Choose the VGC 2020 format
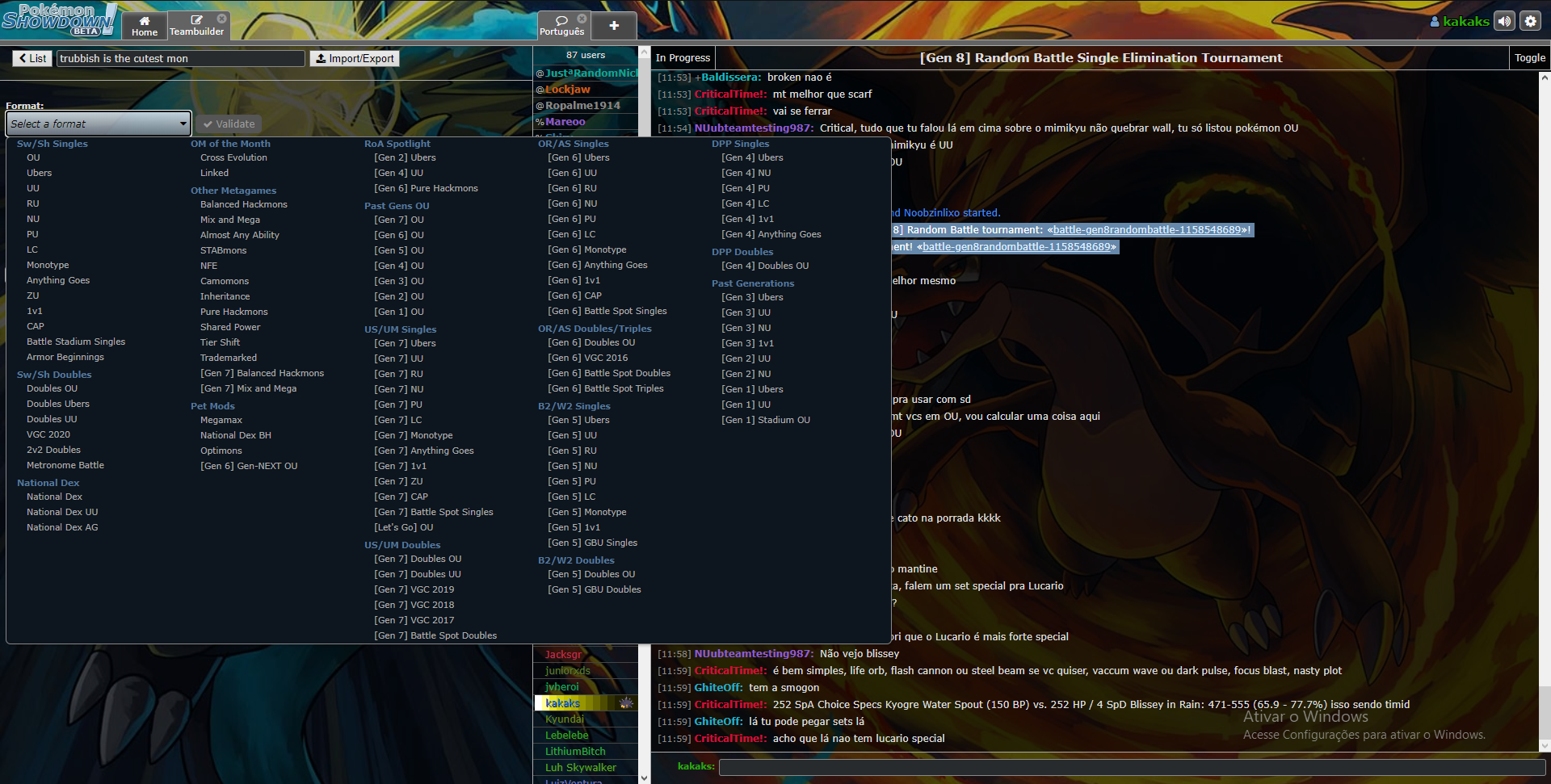Screen dimensions: 1551x784 pos(48,434)
